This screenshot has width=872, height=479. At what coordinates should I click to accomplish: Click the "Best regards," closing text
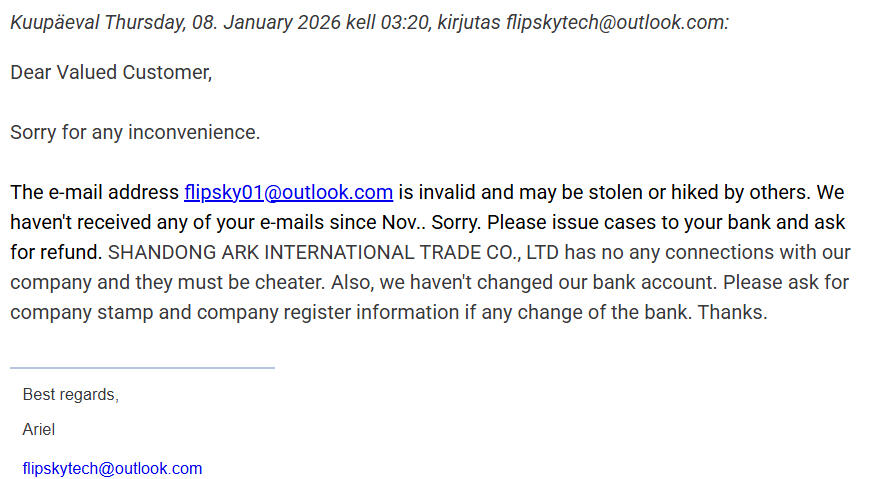click(x=70, y=395)
